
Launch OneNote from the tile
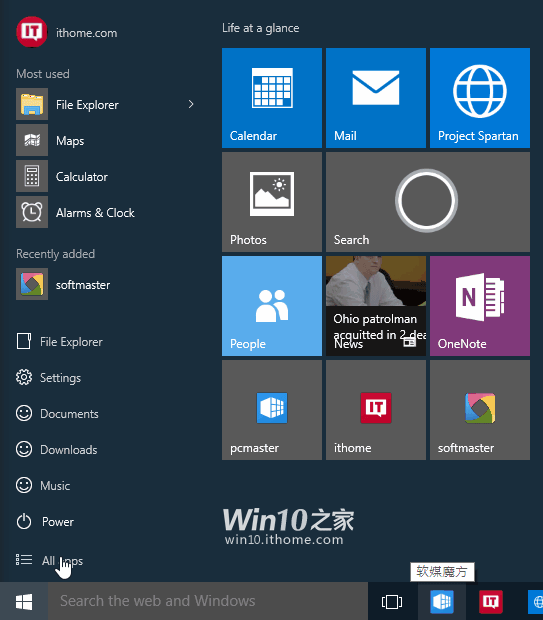[480, 306]
